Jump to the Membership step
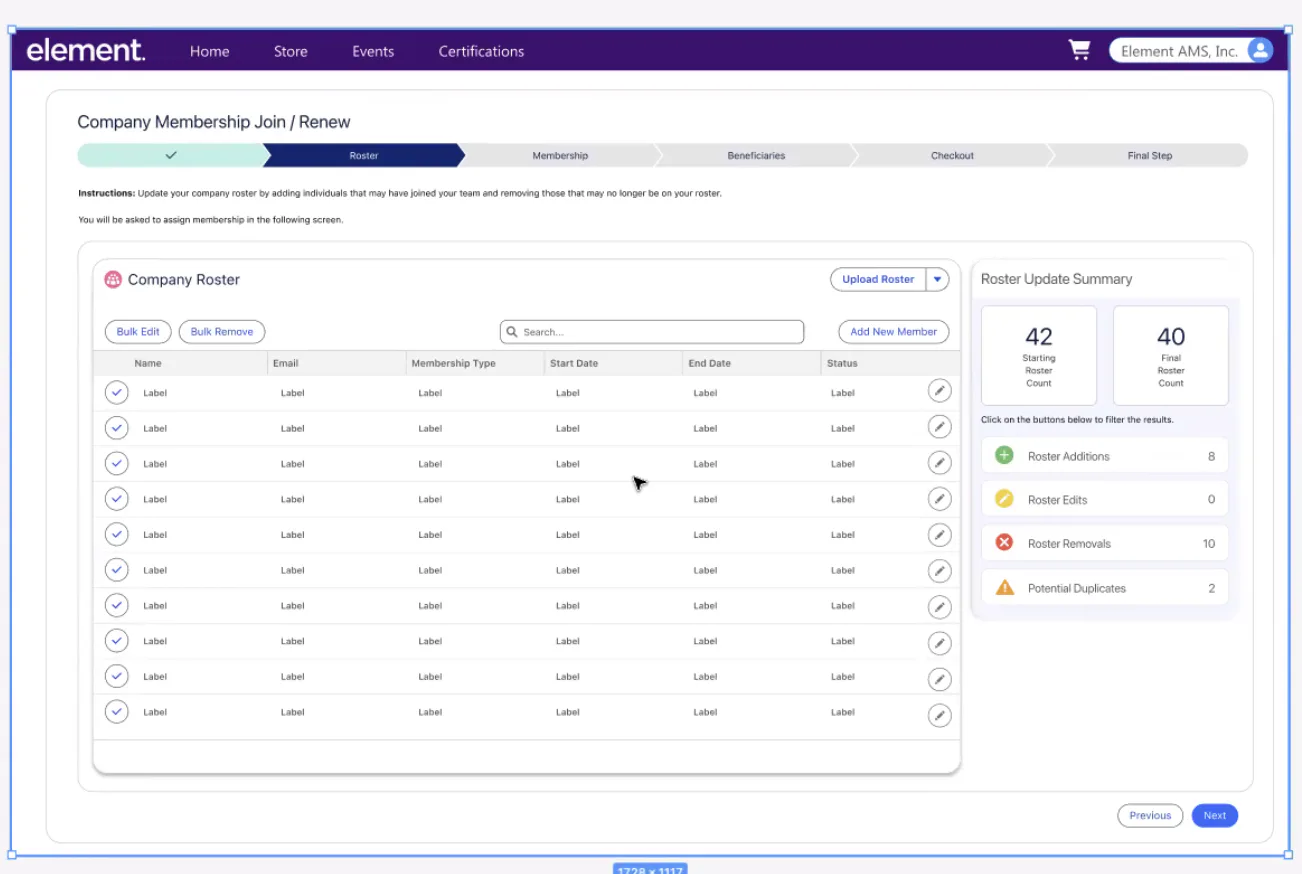 [560, 155]
